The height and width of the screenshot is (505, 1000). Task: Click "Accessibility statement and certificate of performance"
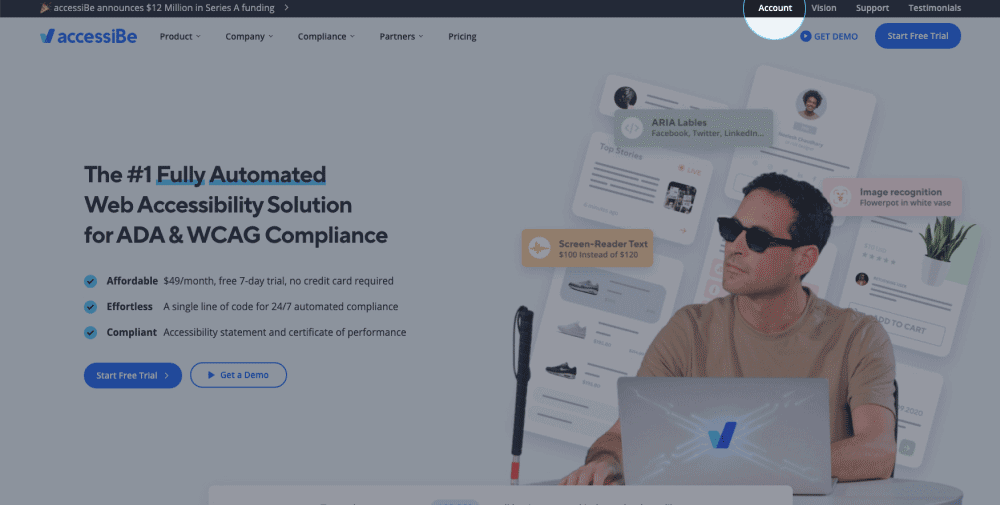click(x=284, y=332)
